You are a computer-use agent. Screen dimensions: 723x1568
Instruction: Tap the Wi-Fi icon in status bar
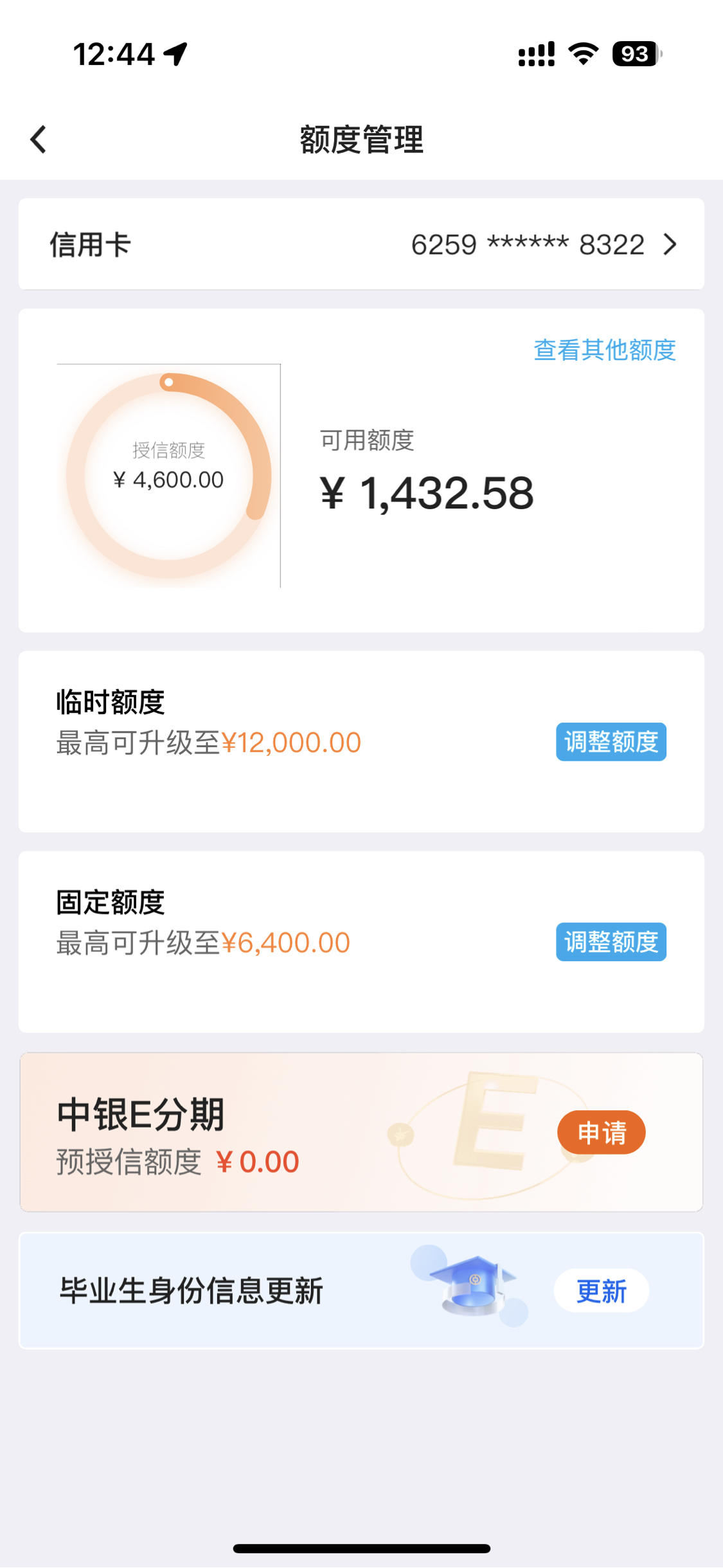(x=584, y=54)
